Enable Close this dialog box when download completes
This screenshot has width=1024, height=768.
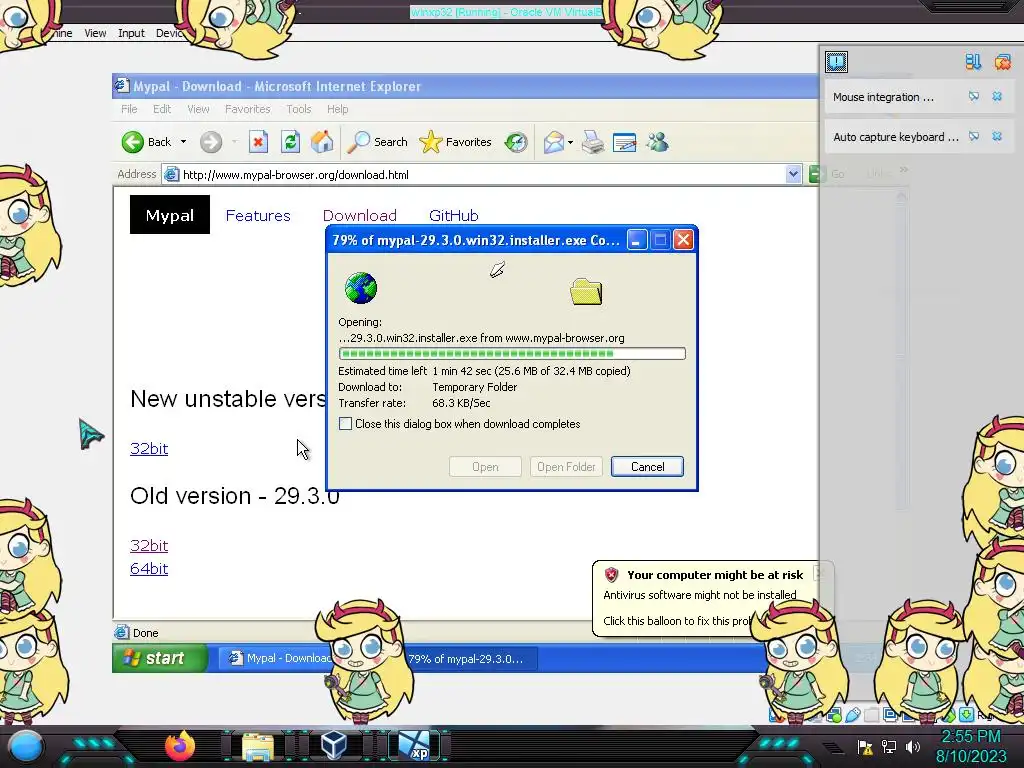coord(345,424)
